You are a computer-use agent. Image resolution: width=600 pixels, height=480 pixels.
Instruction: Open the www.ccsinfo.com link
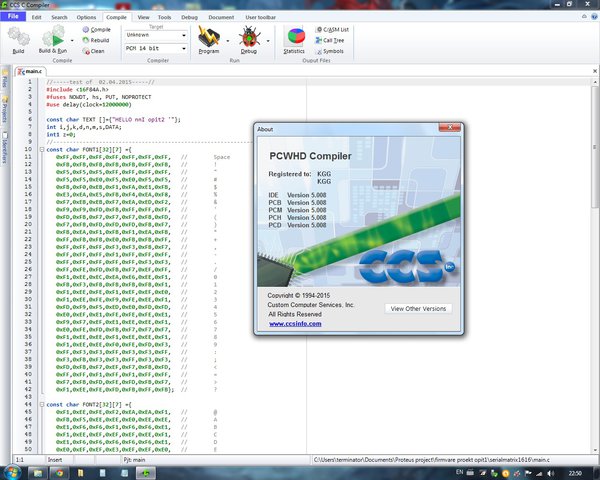click(x=295, y=324)
